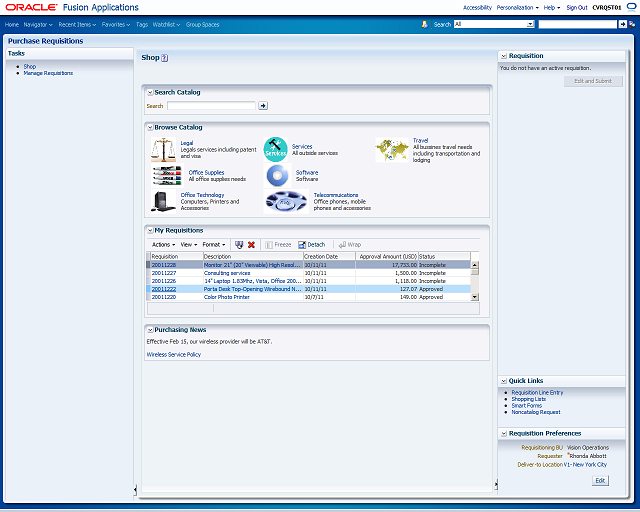
Task: Open the Wireless Service Policy link
Action: [x=174, y=354]
